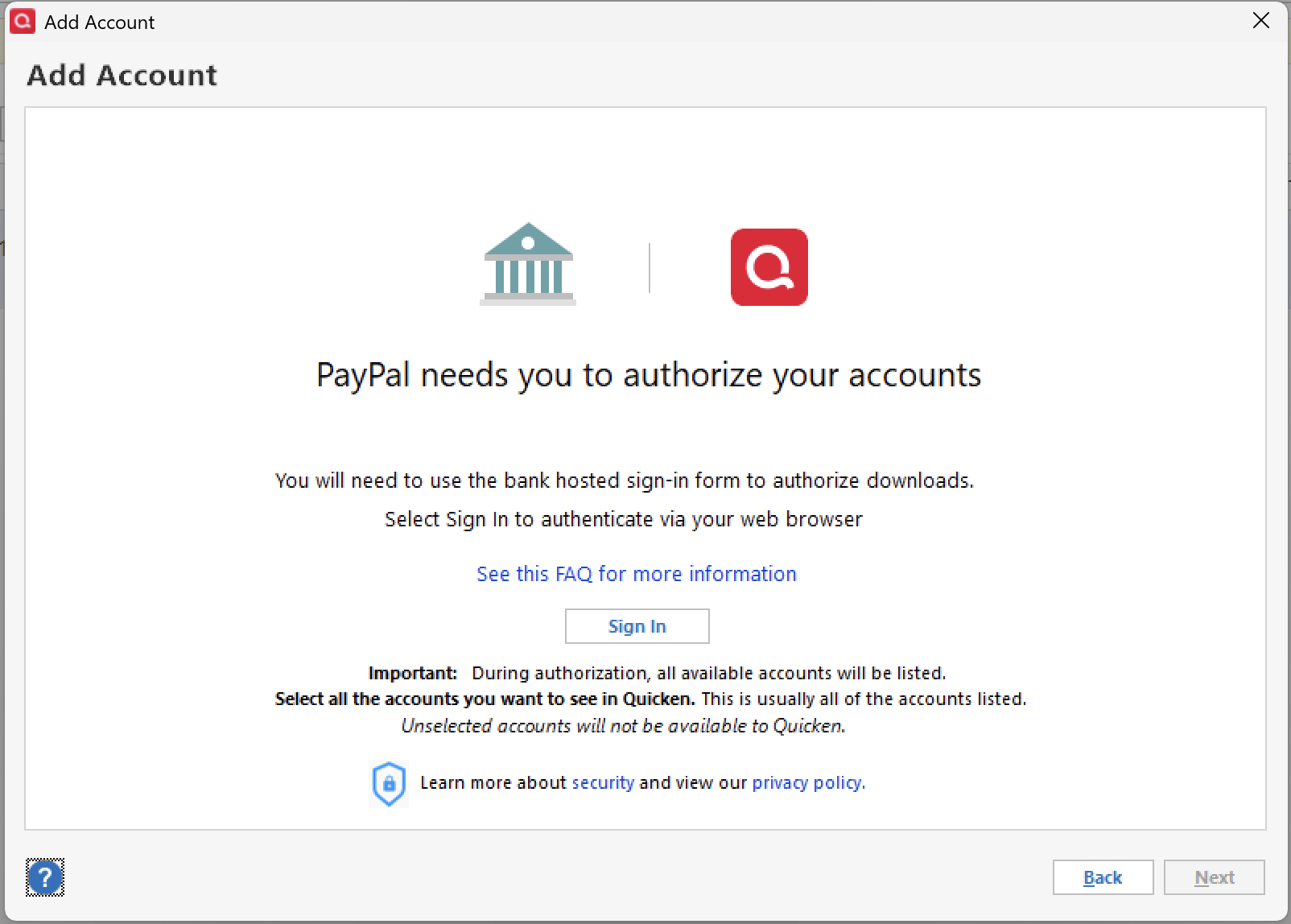Open the privacy policy link
The height and width of the screenshot is (924, 1291).
pyautogui.click(x=807, y=782)
